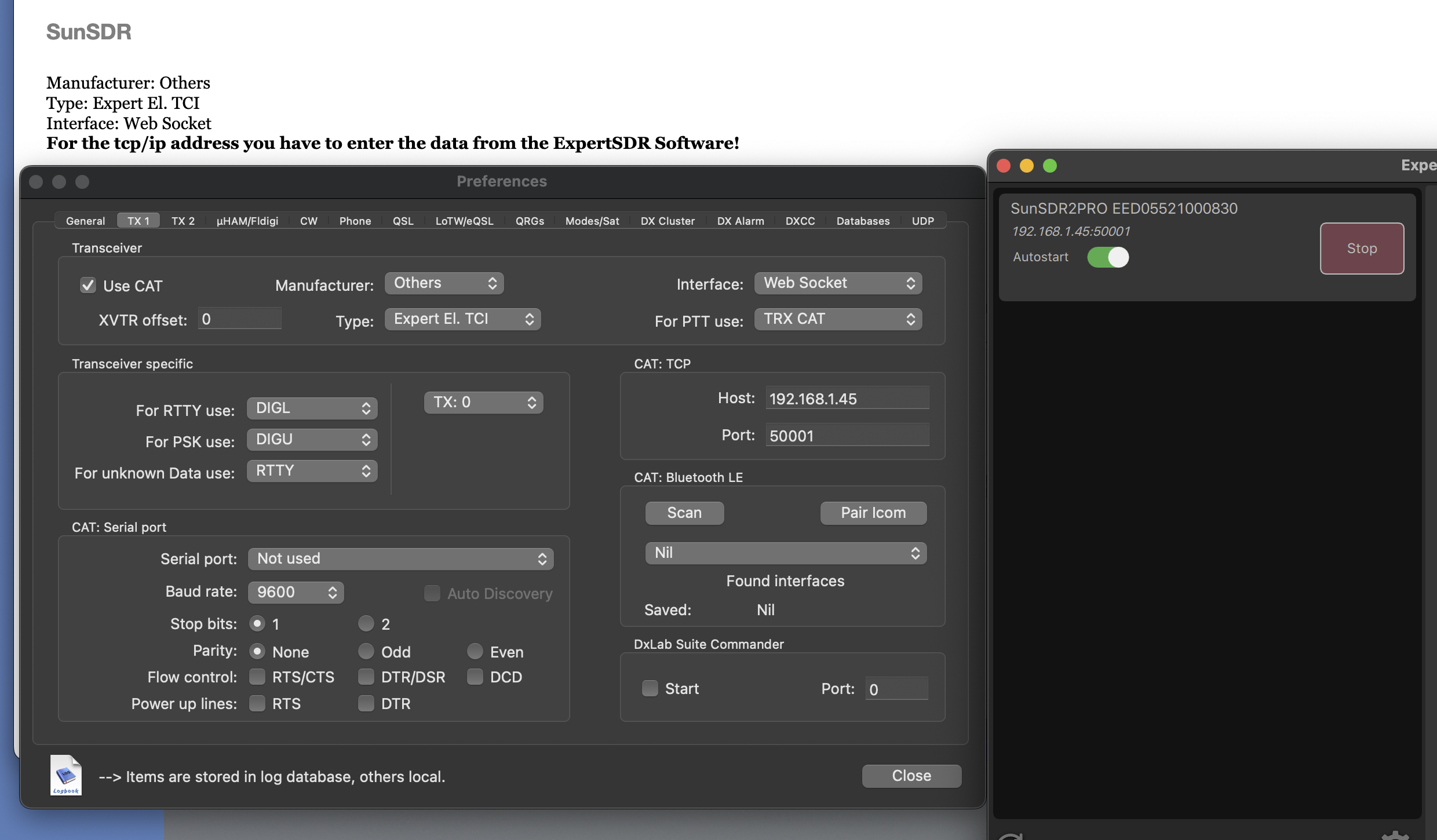
Task: Open the For RTTY use dropdown
Action: 312,408
